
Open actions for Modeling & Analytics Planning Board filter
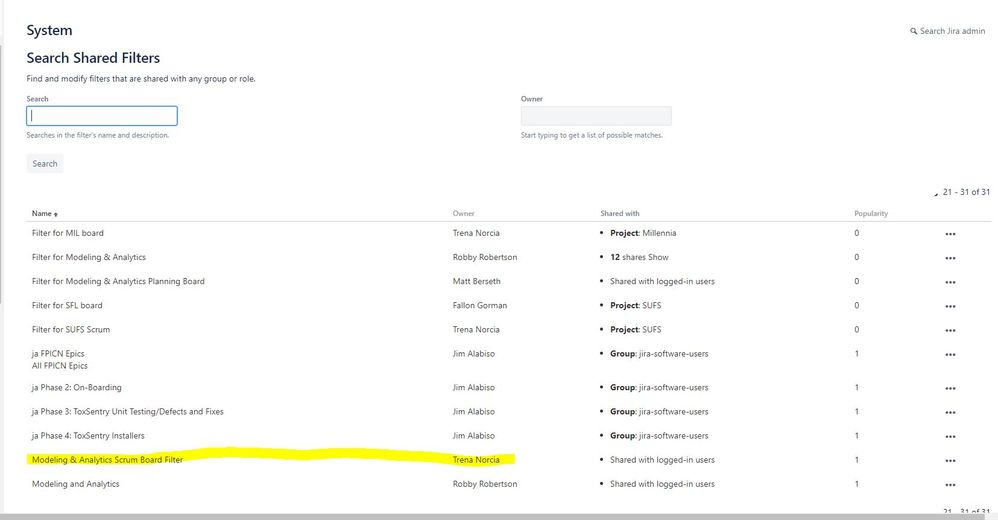point(950,283)
